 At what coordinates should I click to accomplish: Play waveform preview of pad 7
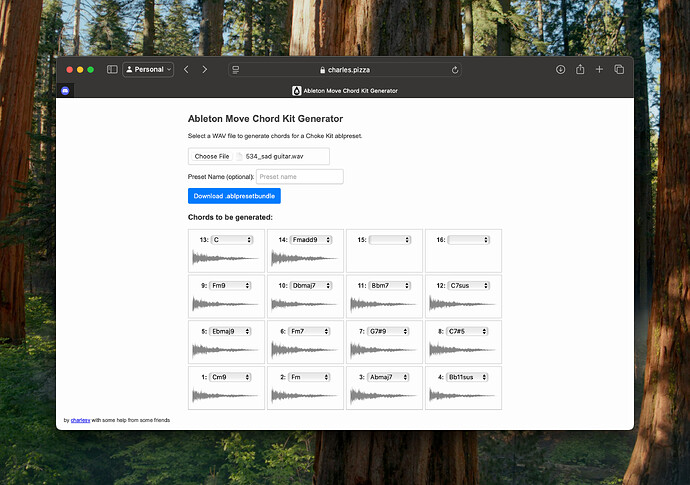click(384, 349)
